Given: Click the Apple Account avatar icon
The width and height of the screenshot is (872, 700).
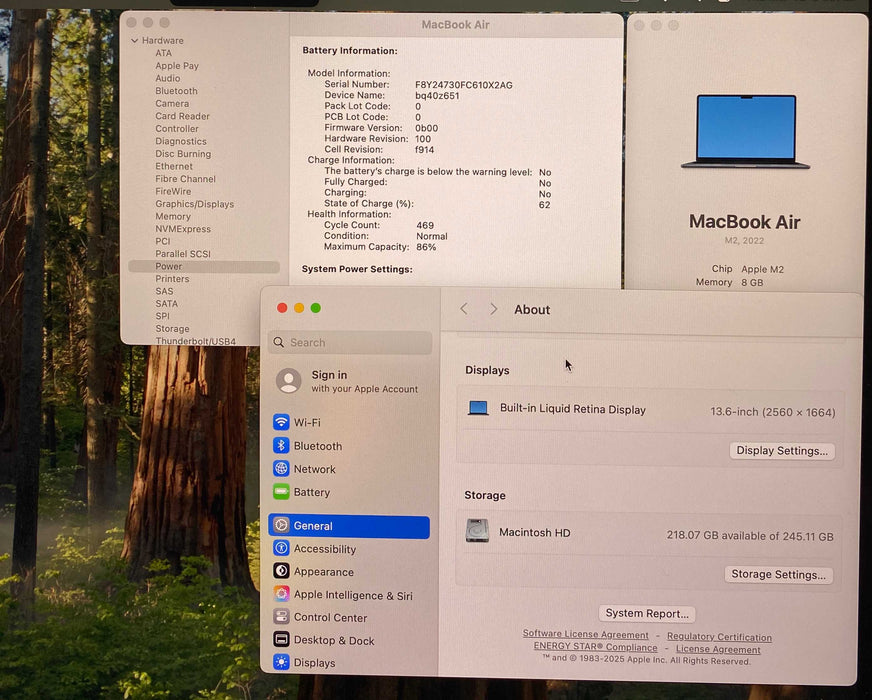Looking at the screenshot, I should pos(289,381).
